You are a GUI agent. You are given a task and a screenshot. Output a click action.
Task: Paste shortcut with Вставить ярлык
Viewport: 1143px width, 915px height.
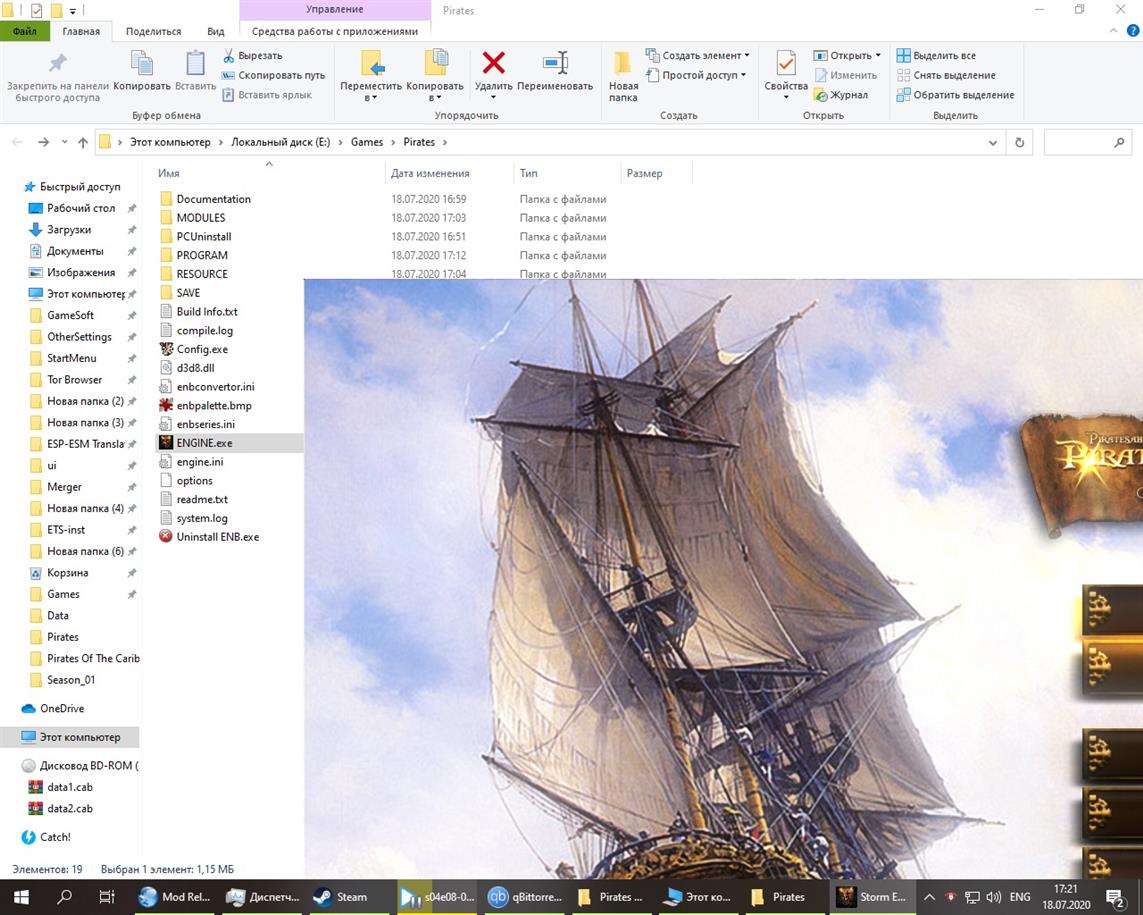coord(267,95)
